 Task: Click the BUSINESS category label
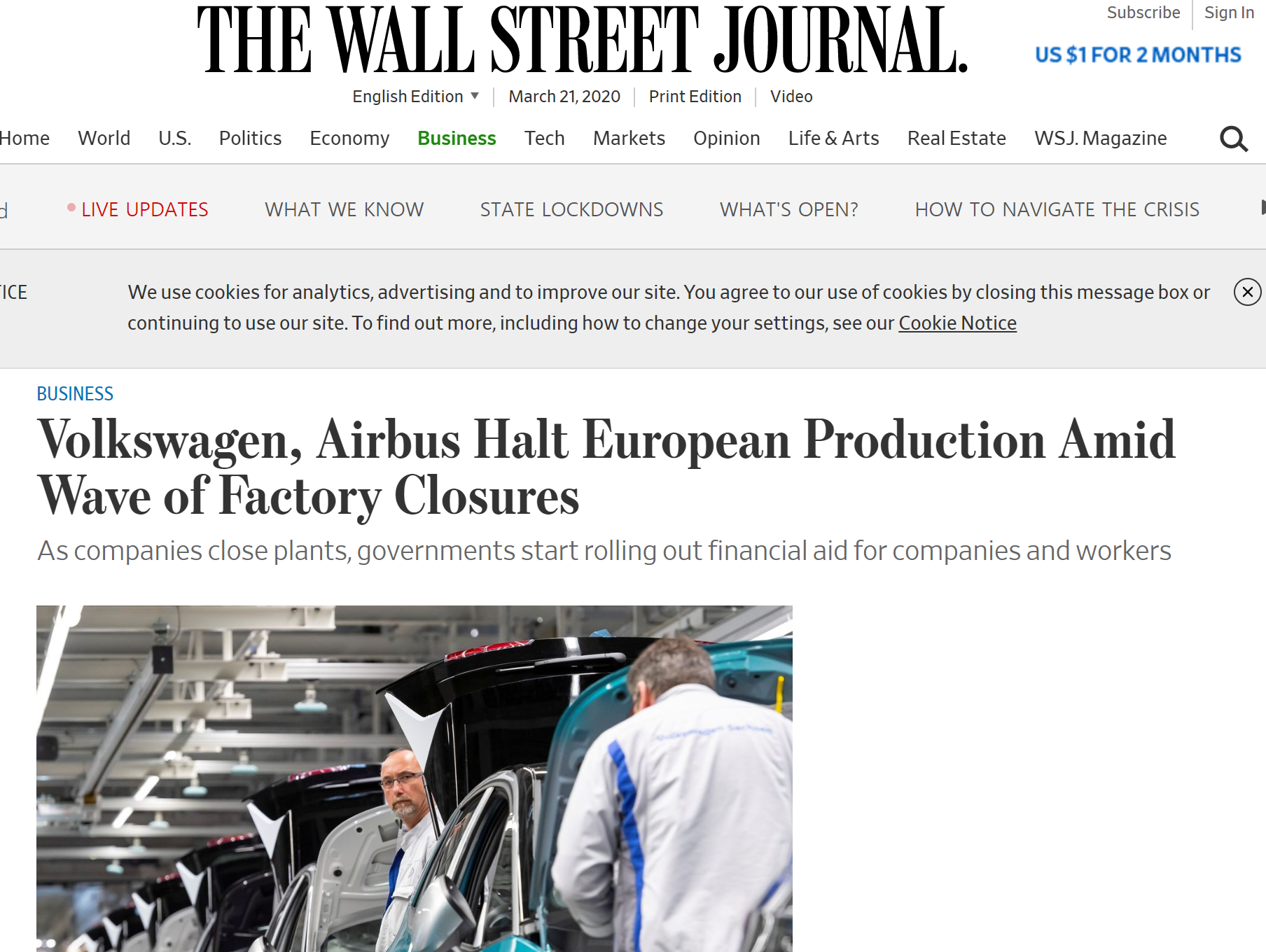[x=75, y=394]
